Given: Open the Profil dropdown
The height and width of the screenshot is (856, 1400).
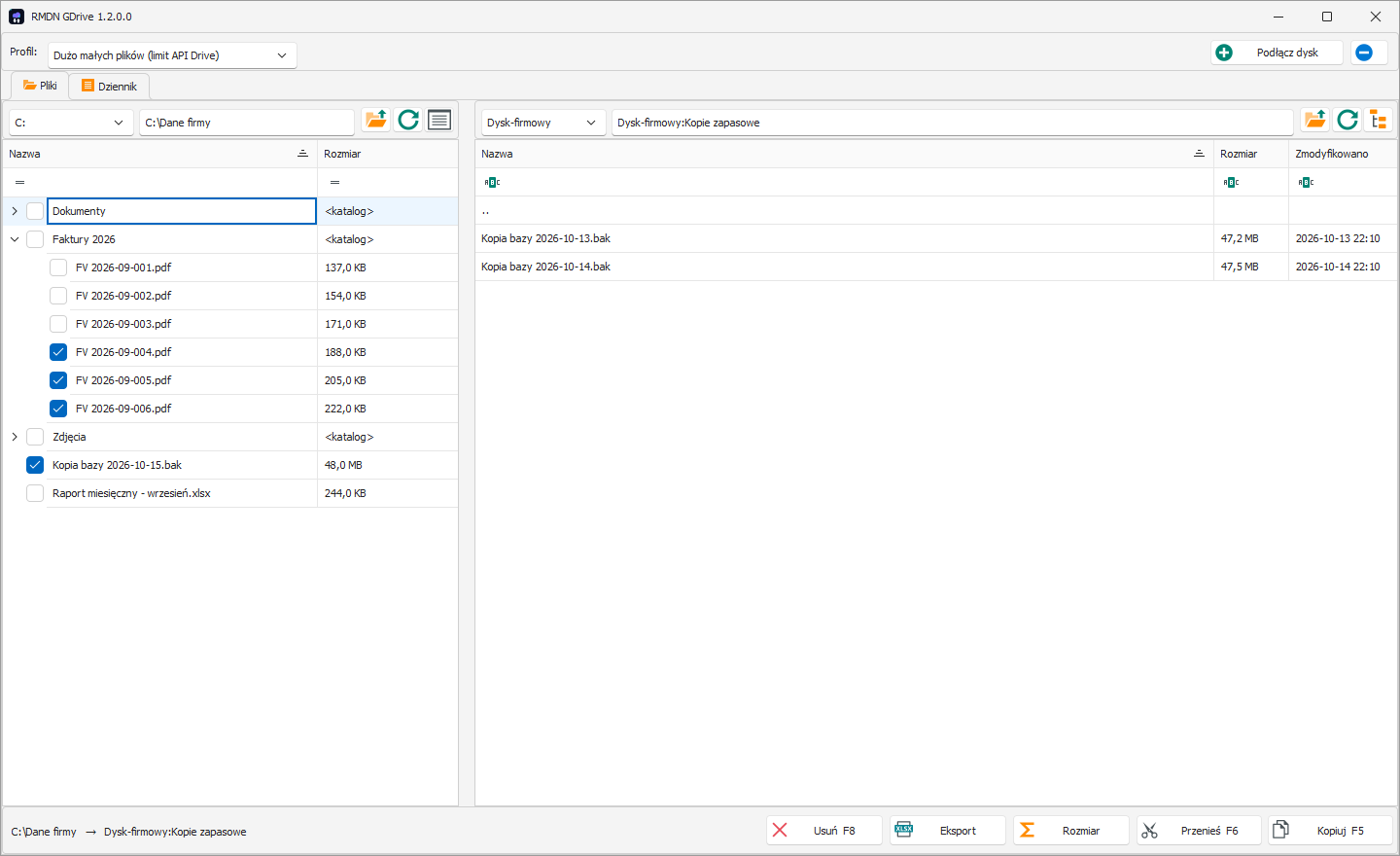Looking at the screenshot, I should click(x=172, y=55).
